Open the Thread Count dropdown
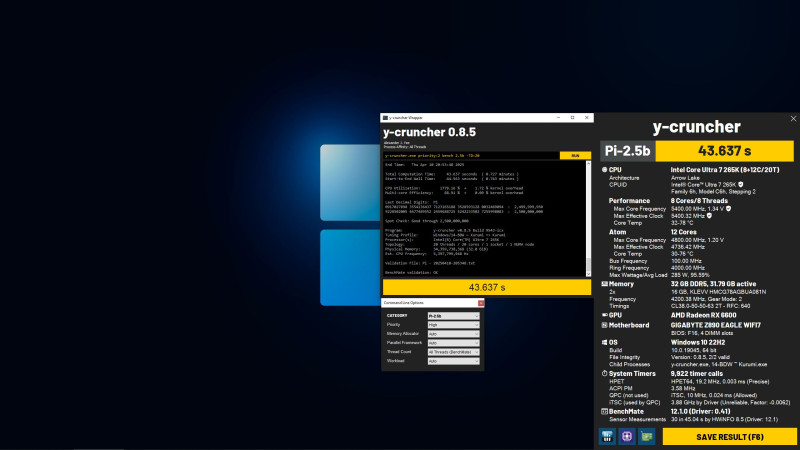800x450 pixels. tap(454, 352)
